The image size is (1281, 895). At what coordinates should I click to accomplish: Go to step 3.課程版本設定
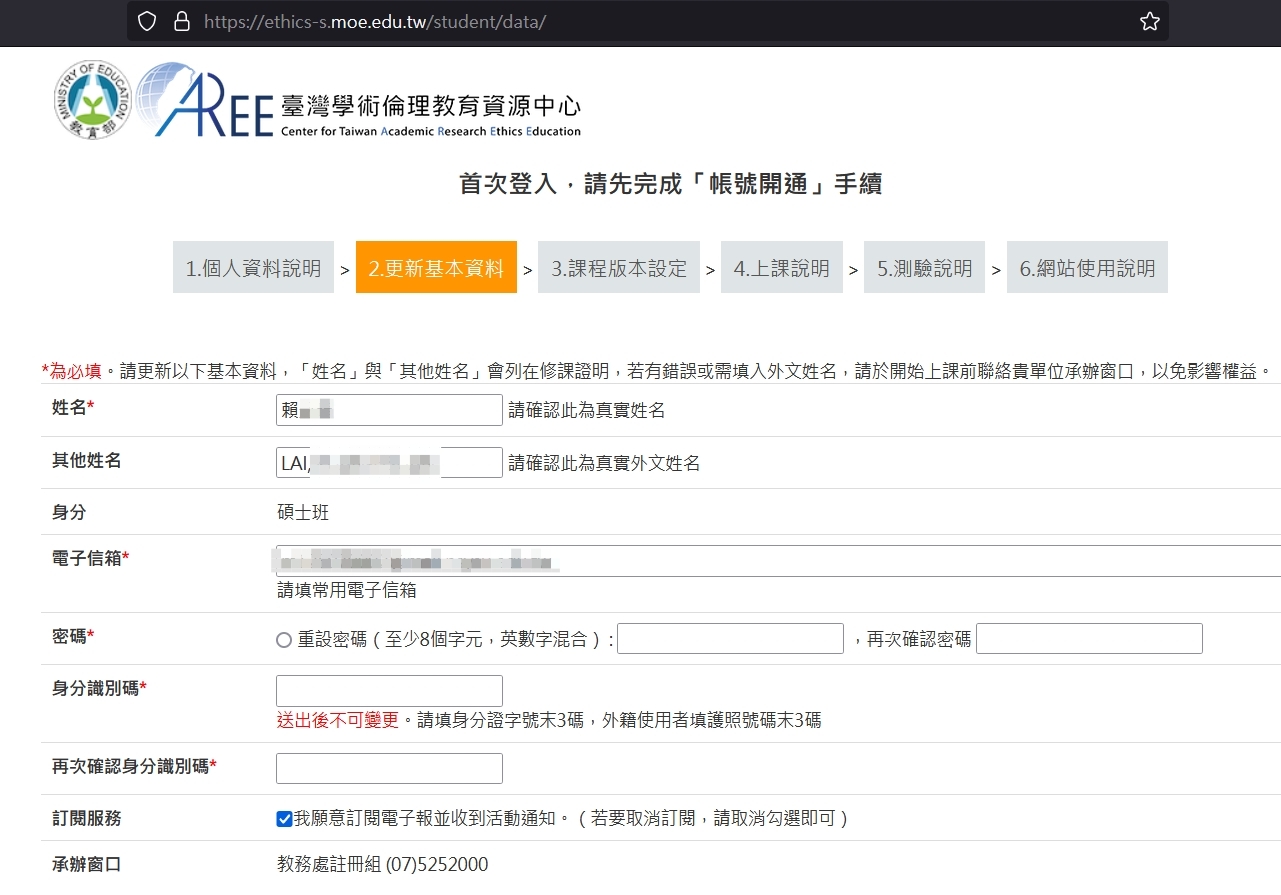coord(619,267)
